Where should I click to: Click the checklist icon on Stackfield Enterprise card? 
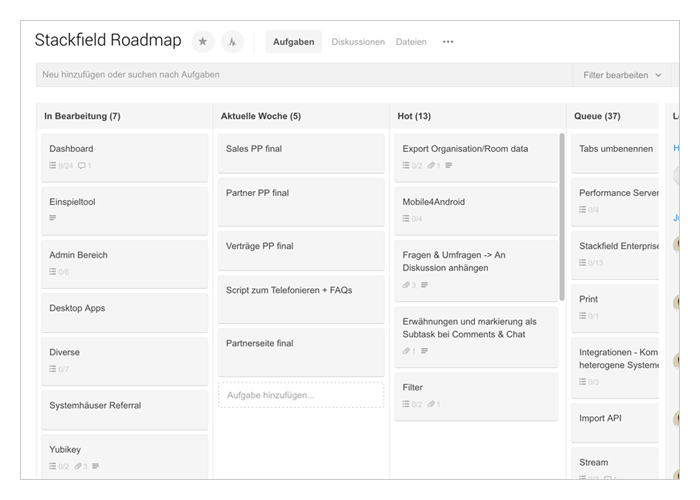(583, 262)
